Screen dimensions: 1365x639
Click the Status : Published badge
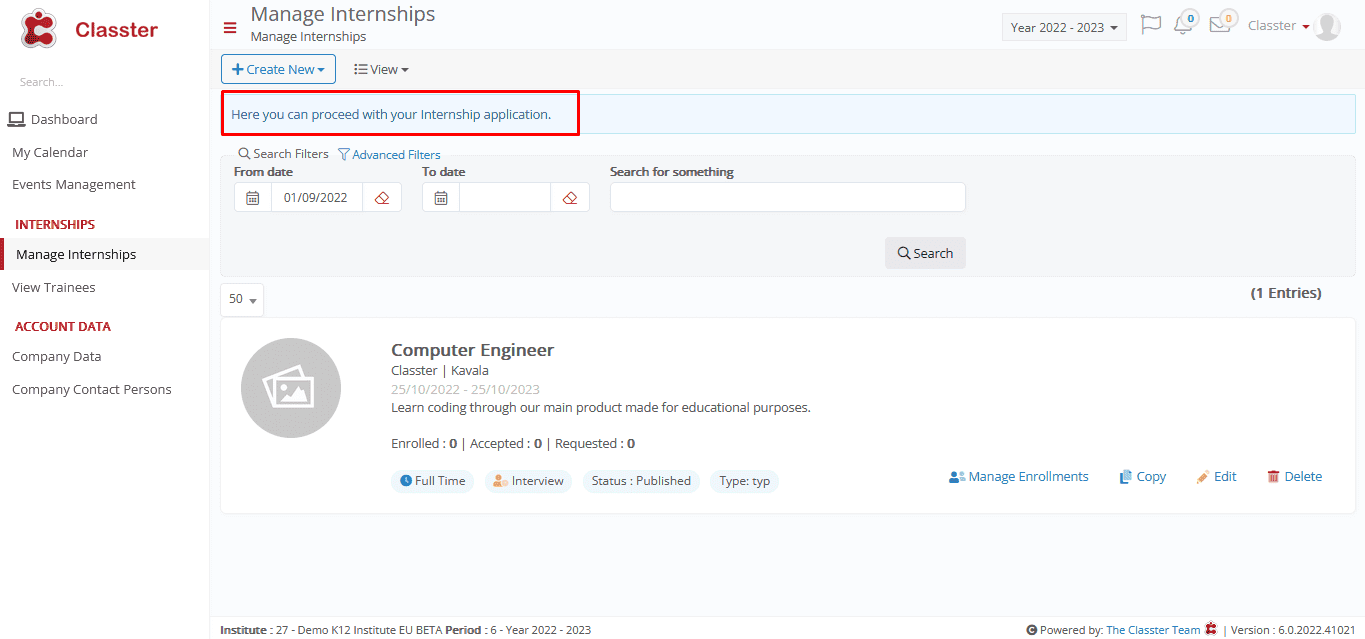[641, 481]
